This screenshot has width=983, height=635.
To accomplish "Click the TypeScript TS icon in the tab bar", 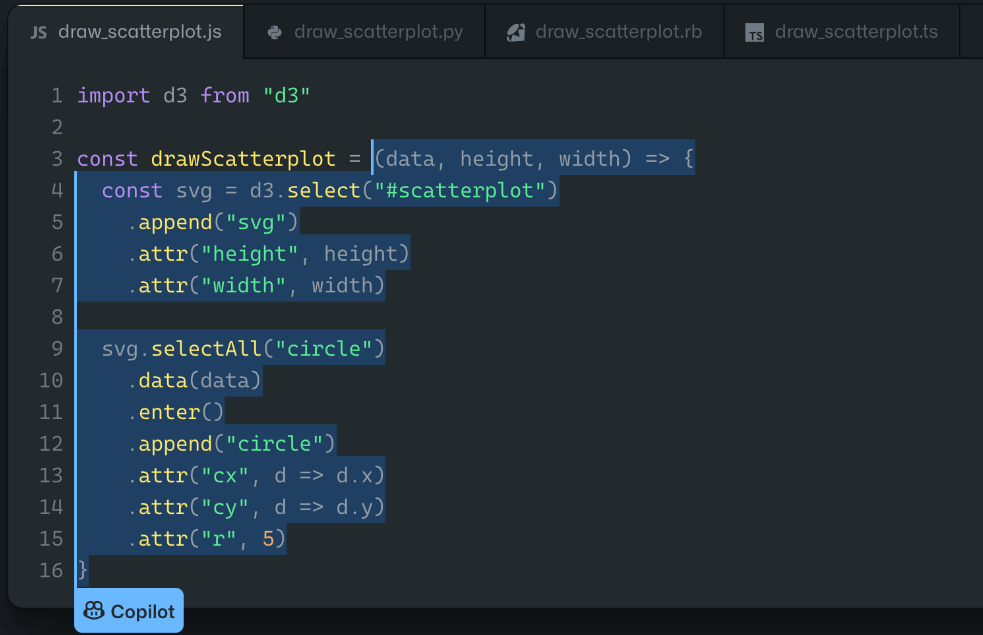I will (x=755, y=33).
